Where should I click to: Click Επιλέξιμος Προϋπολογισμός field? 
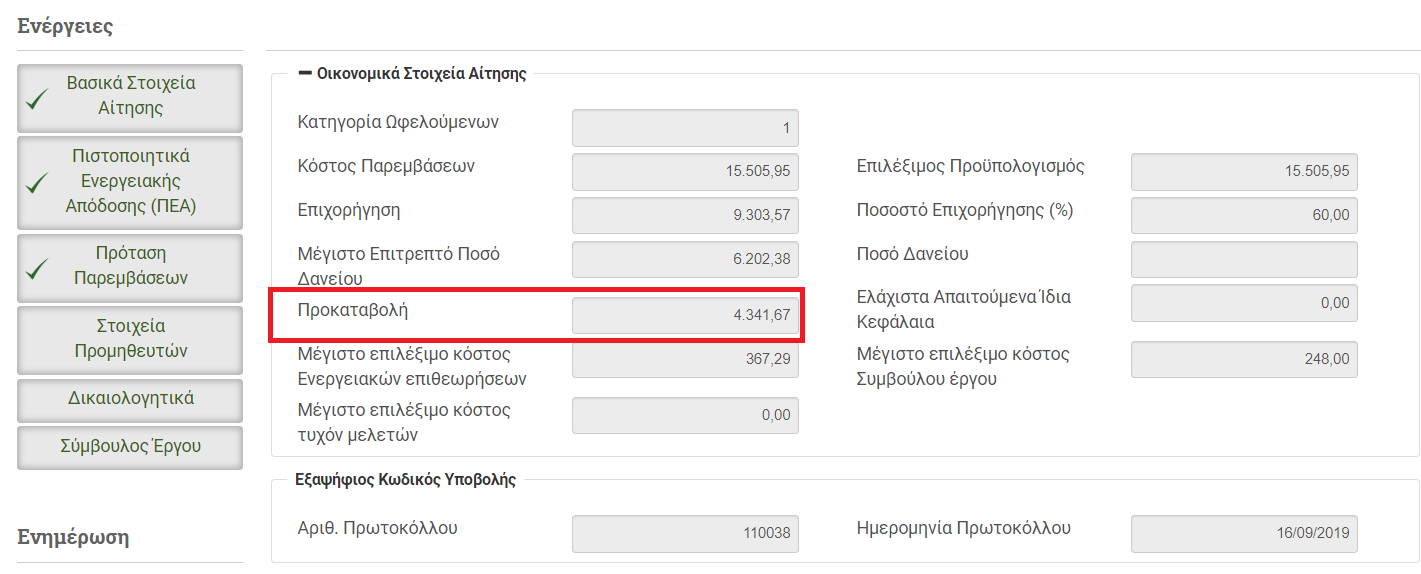(1244, 172)
